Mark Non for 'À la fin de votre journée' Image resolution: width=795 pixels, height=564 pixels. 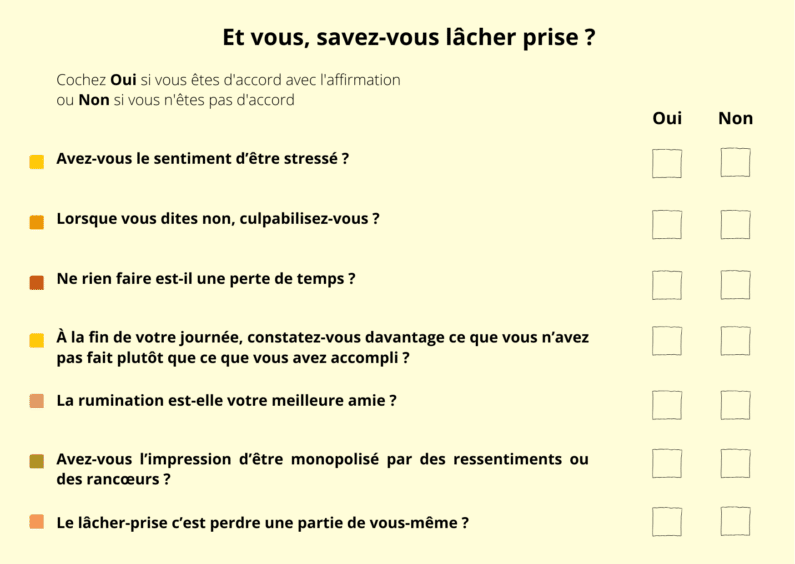click(x=735, y=341)
